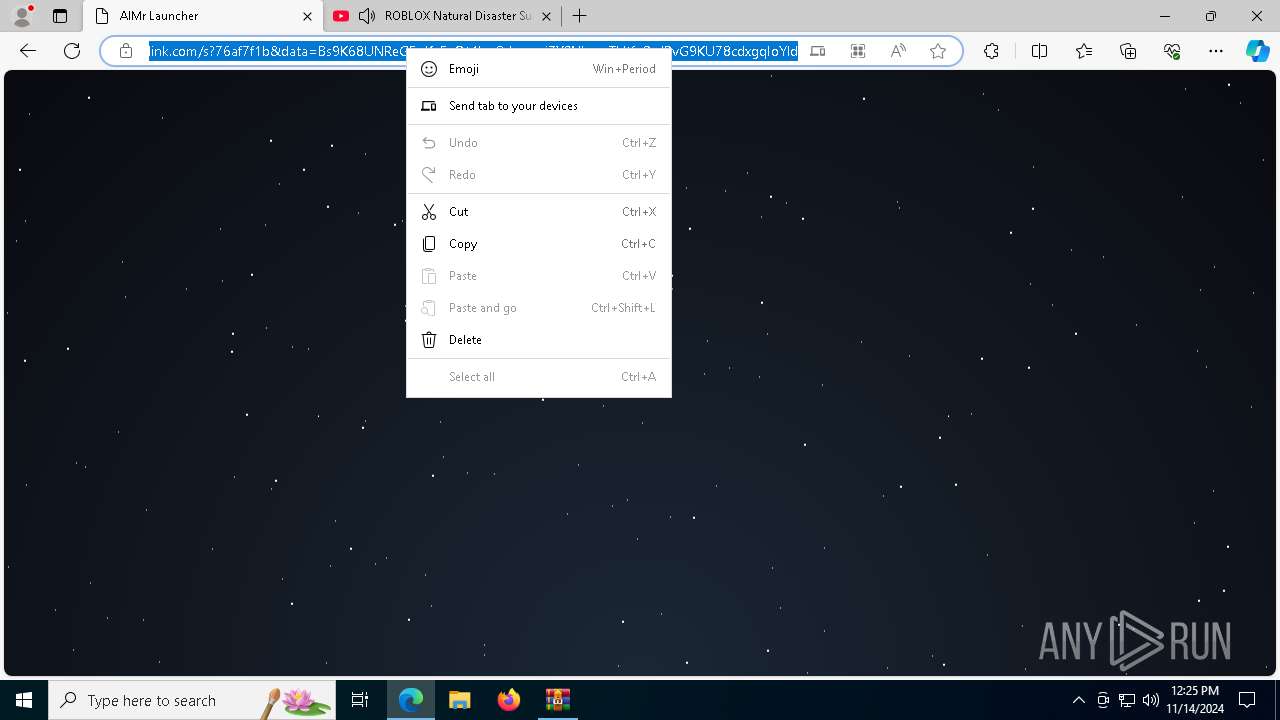Open the Copilot sidebar icon
The height and width of the screenshot is (720, 1280).
click(x=1257, y=51)
